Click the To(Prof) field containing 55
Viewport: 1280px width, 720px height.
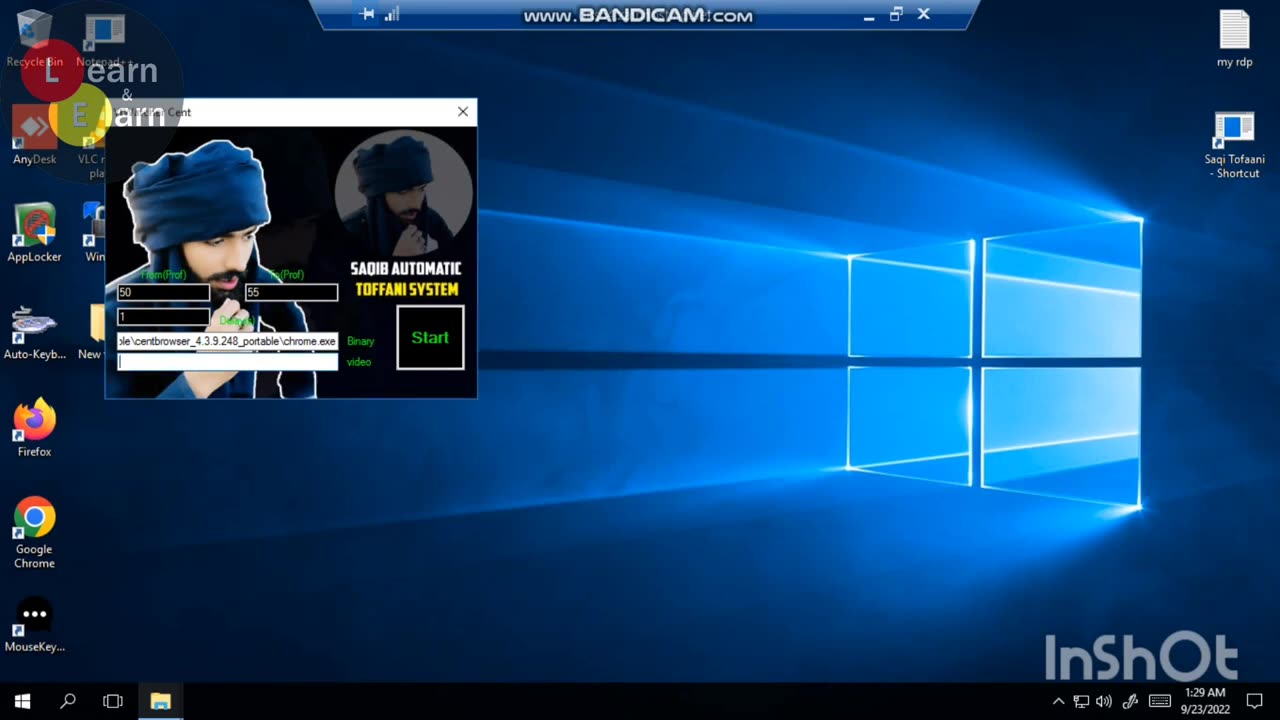coord(291,292)
